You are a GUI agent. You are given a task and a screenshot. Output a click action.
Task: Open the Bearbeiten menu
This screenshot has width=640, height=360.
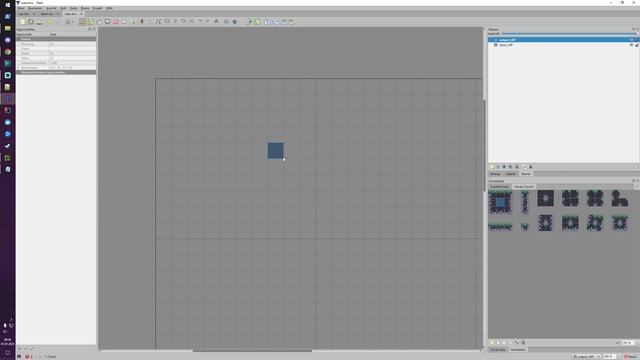(x=35, y=8)
